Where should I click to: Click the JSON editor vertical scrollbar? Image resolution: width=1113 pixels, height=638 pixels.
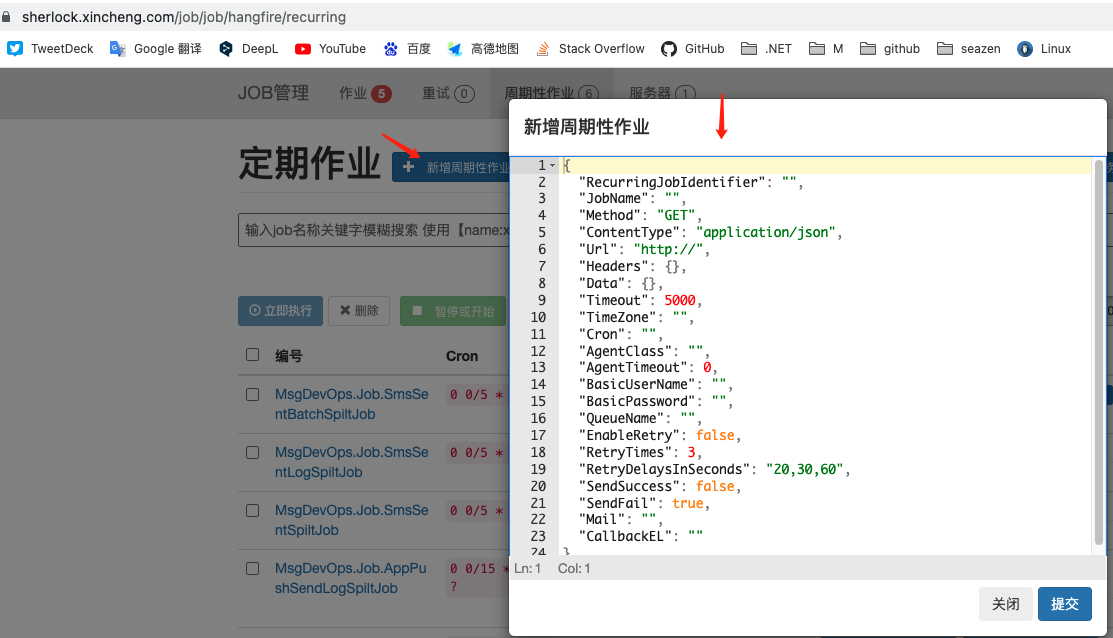(1099, 350)
